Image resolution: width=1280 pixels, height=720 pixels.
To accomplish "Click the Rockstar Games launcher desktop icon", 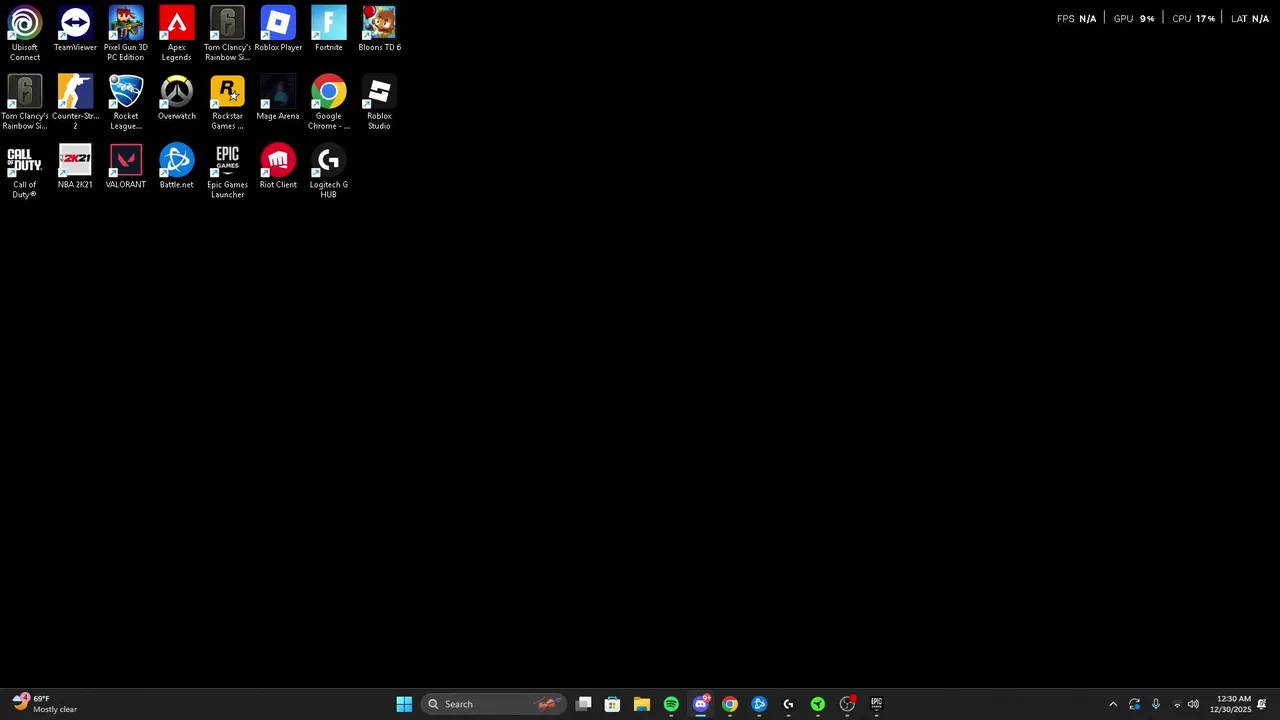I will [x=227, y=102].
